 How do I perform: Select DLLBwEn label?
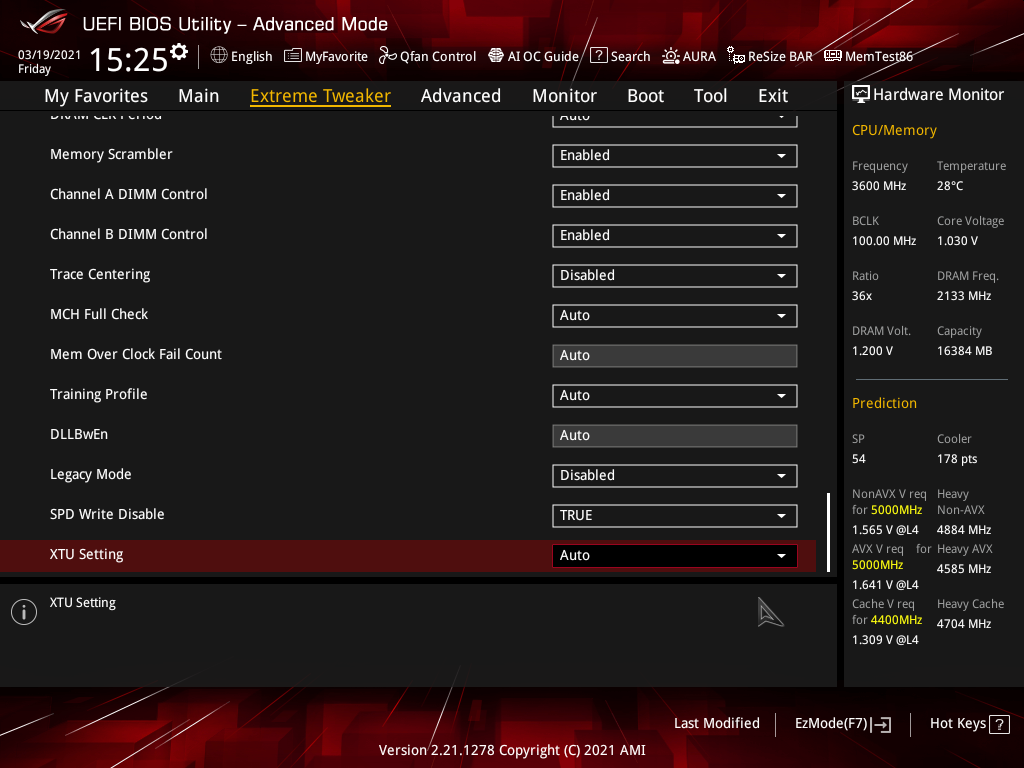click(x=78, y=434)
